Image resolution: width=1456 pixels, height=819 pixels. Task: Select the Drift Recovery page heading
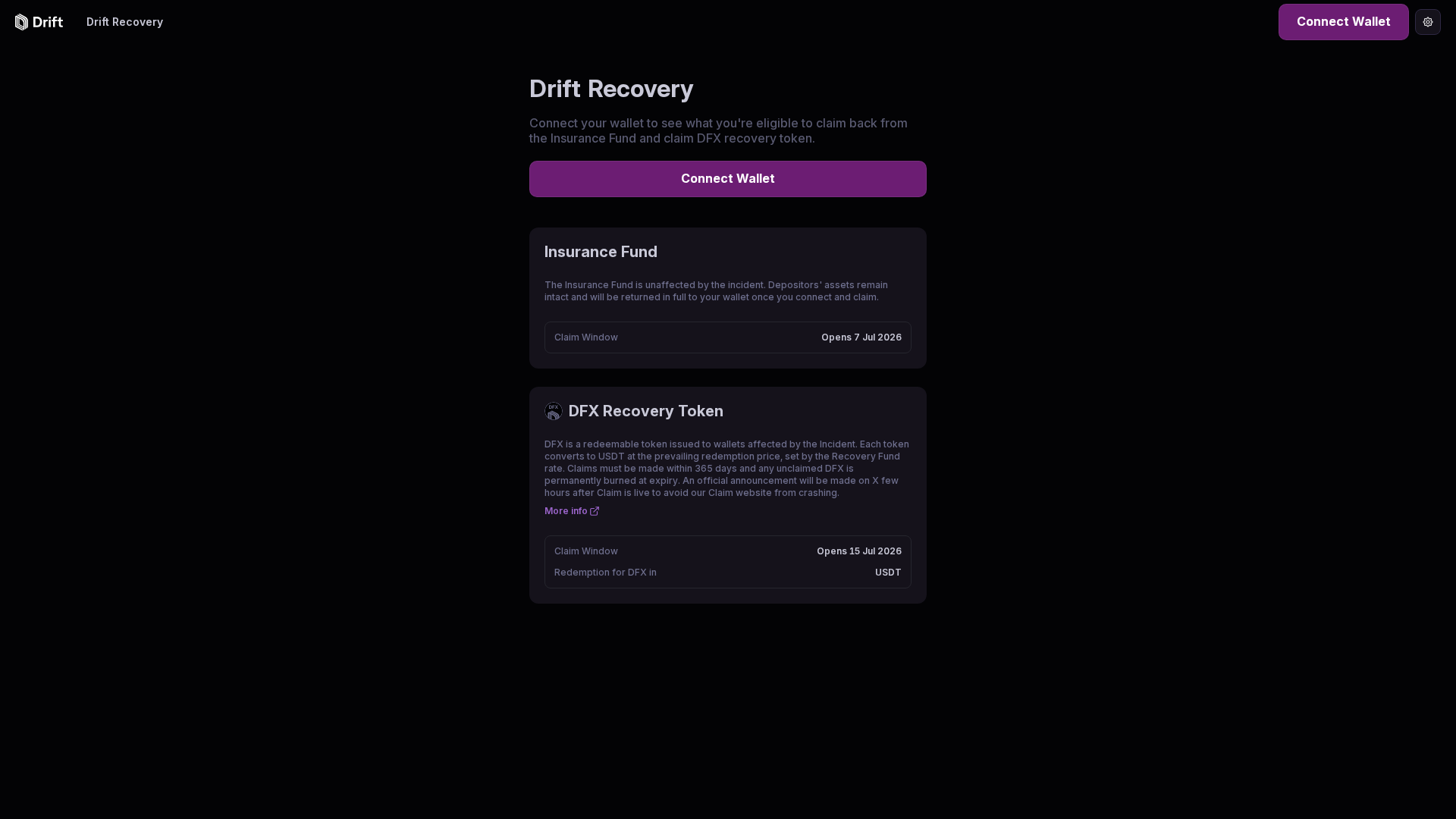611,89
